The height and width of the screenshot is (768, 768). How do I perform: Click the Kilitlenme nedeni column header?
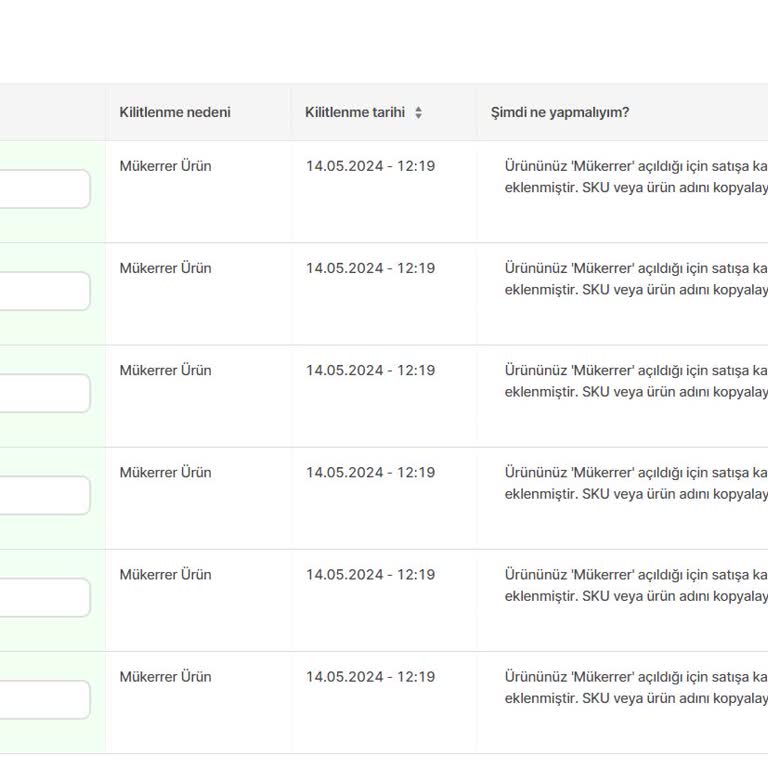point(175,112)
